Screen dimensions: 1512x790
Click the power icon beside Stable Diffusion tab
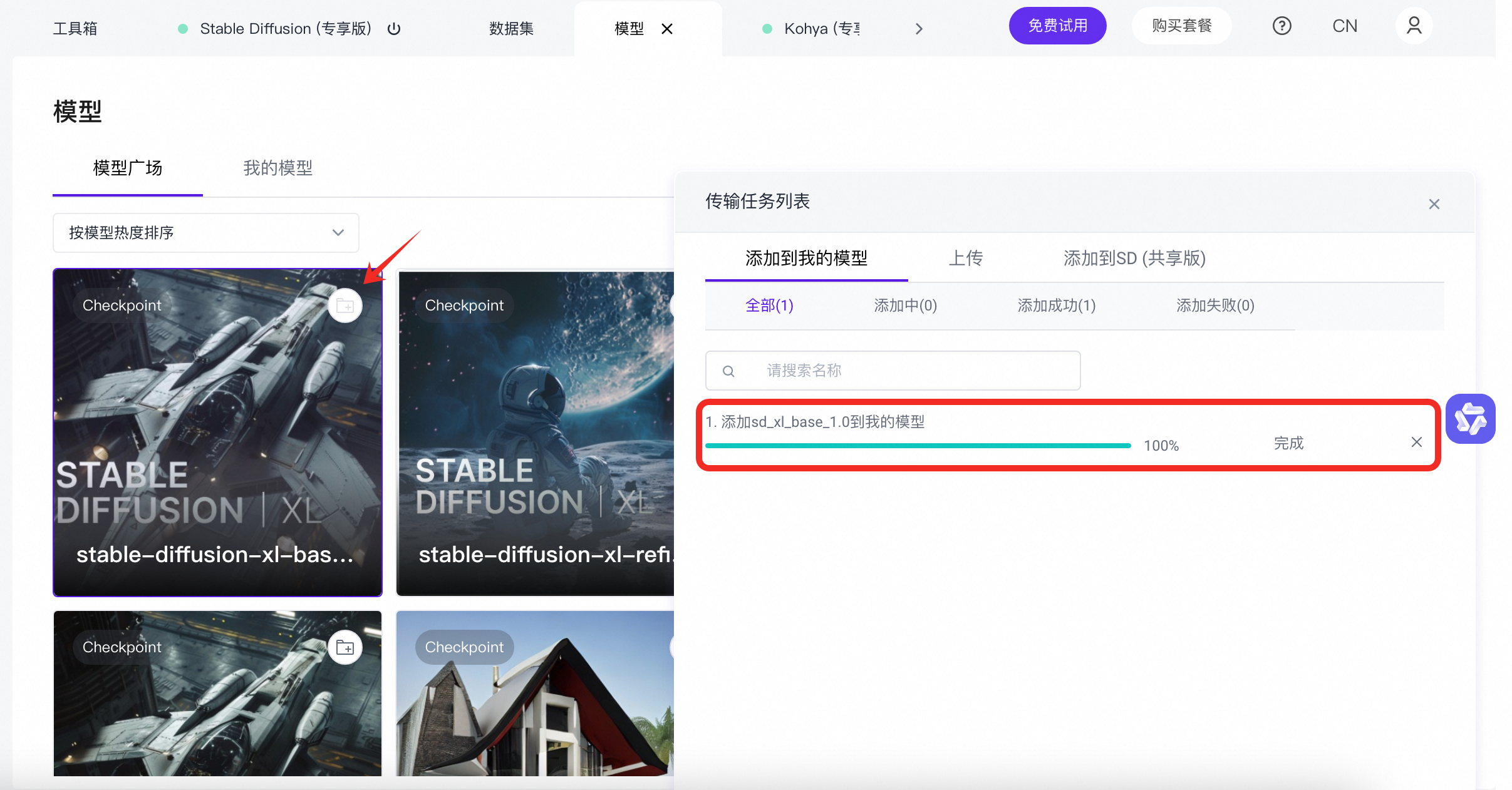[394, 29]
